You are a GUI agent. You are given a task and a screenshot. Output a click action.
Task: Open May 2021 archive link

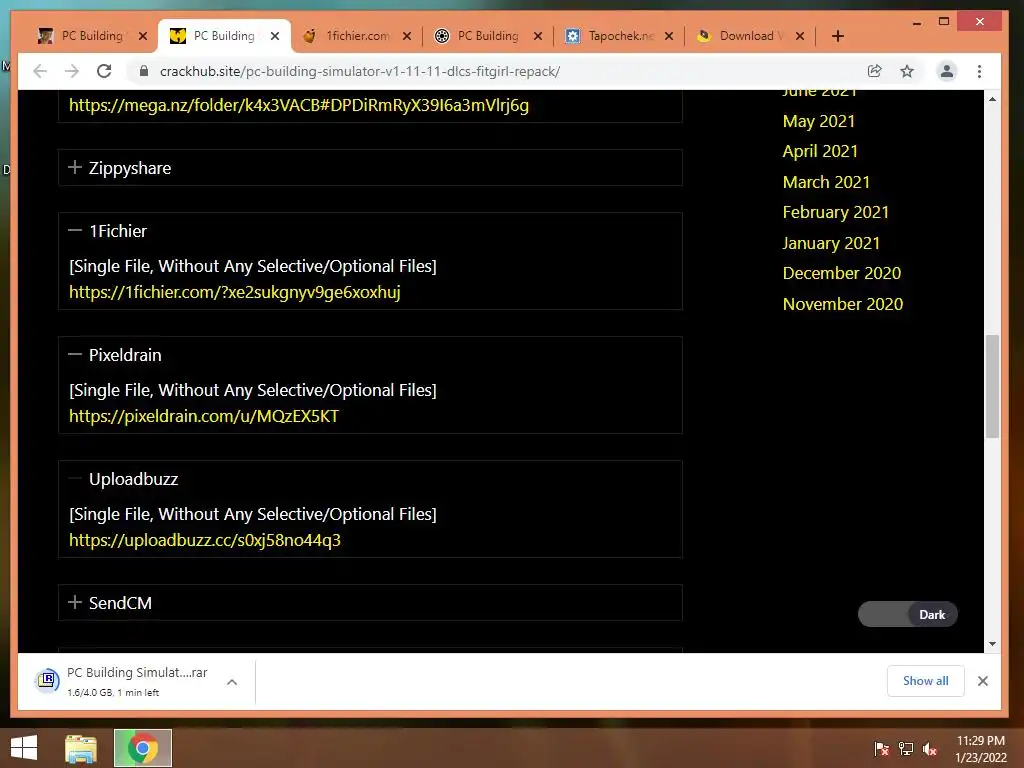tap(818, 121)
